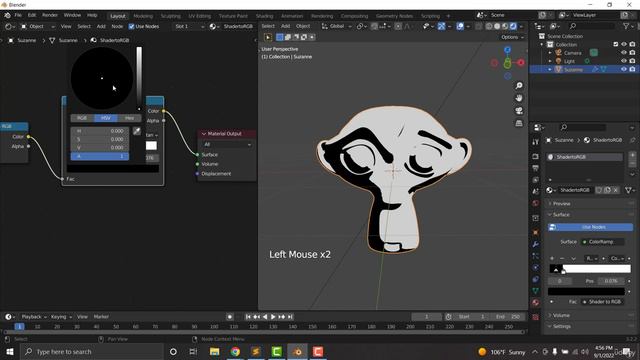Hide Suzanne in the viewport with the eye icon
The width and height of the screenshot is (640, 360).
[624, 69]
